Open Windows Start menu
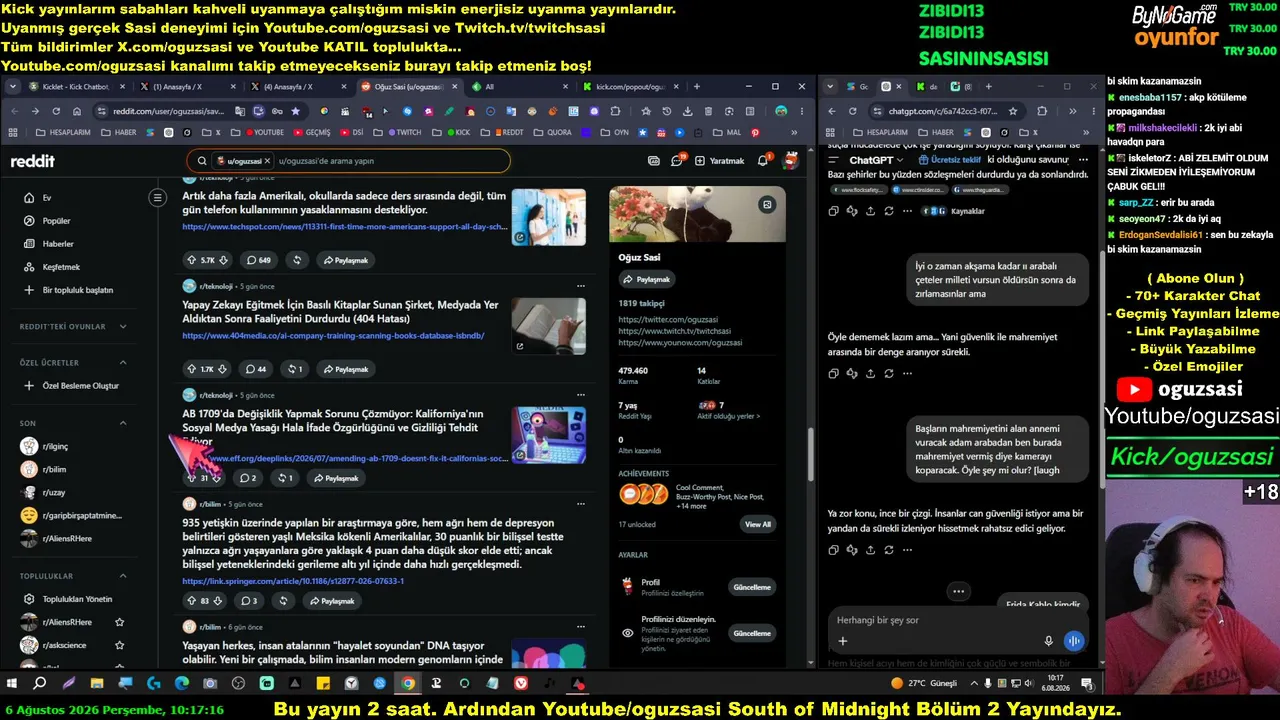 tap(12, 684)
